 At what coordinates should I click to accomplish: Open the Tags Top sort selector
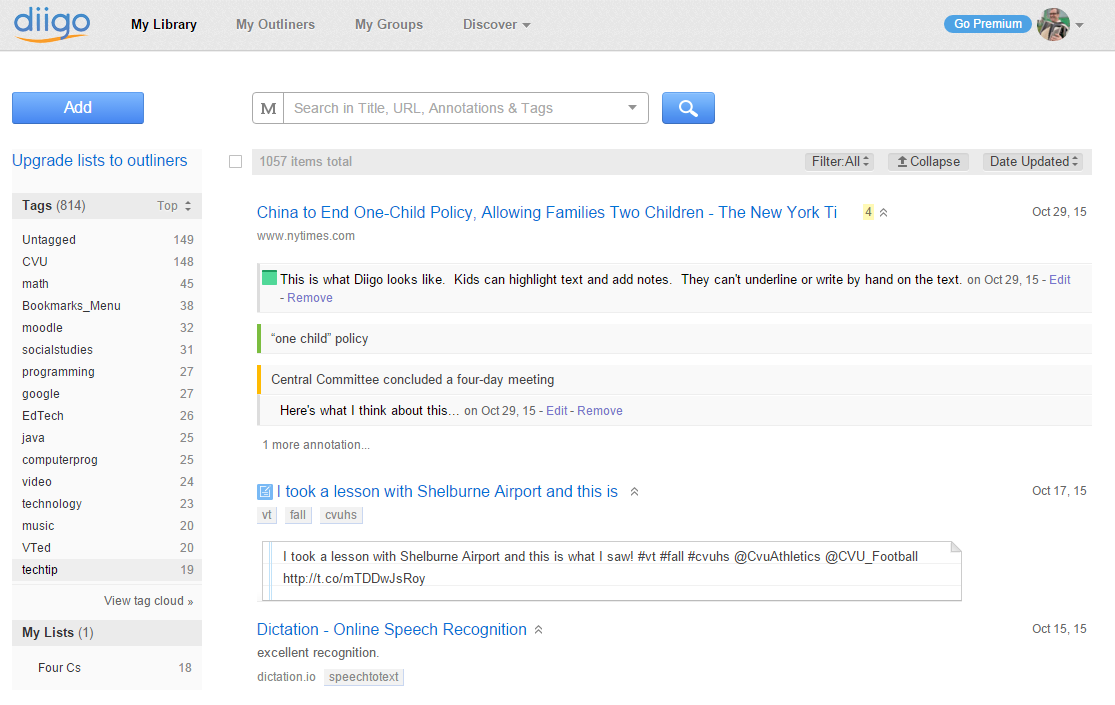pyautogui.click(x=174, y=206)
